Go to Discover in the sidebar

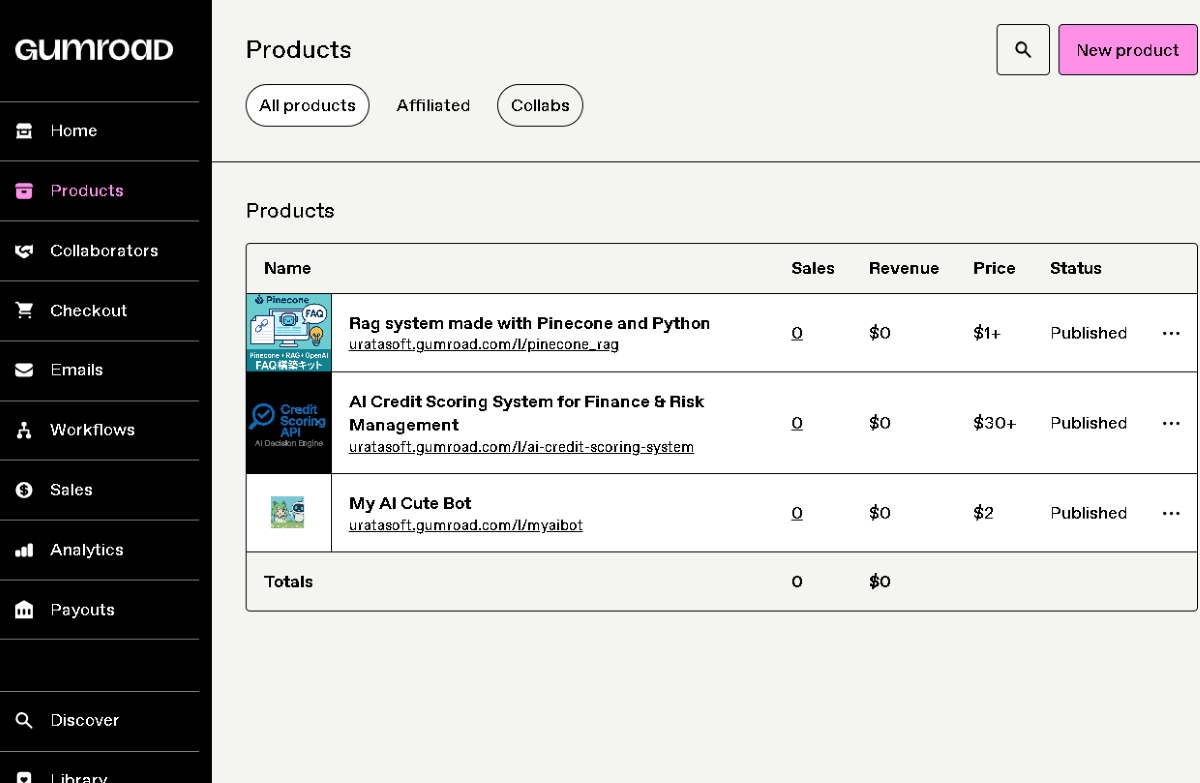click(84, 720)
